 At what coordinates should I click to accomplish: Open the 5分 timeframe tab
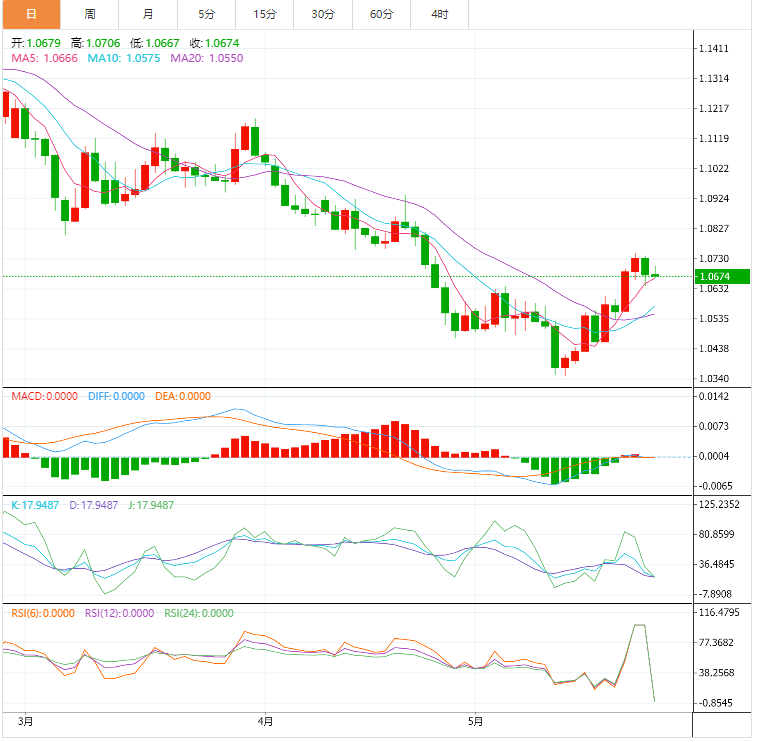tap(207, 14)
